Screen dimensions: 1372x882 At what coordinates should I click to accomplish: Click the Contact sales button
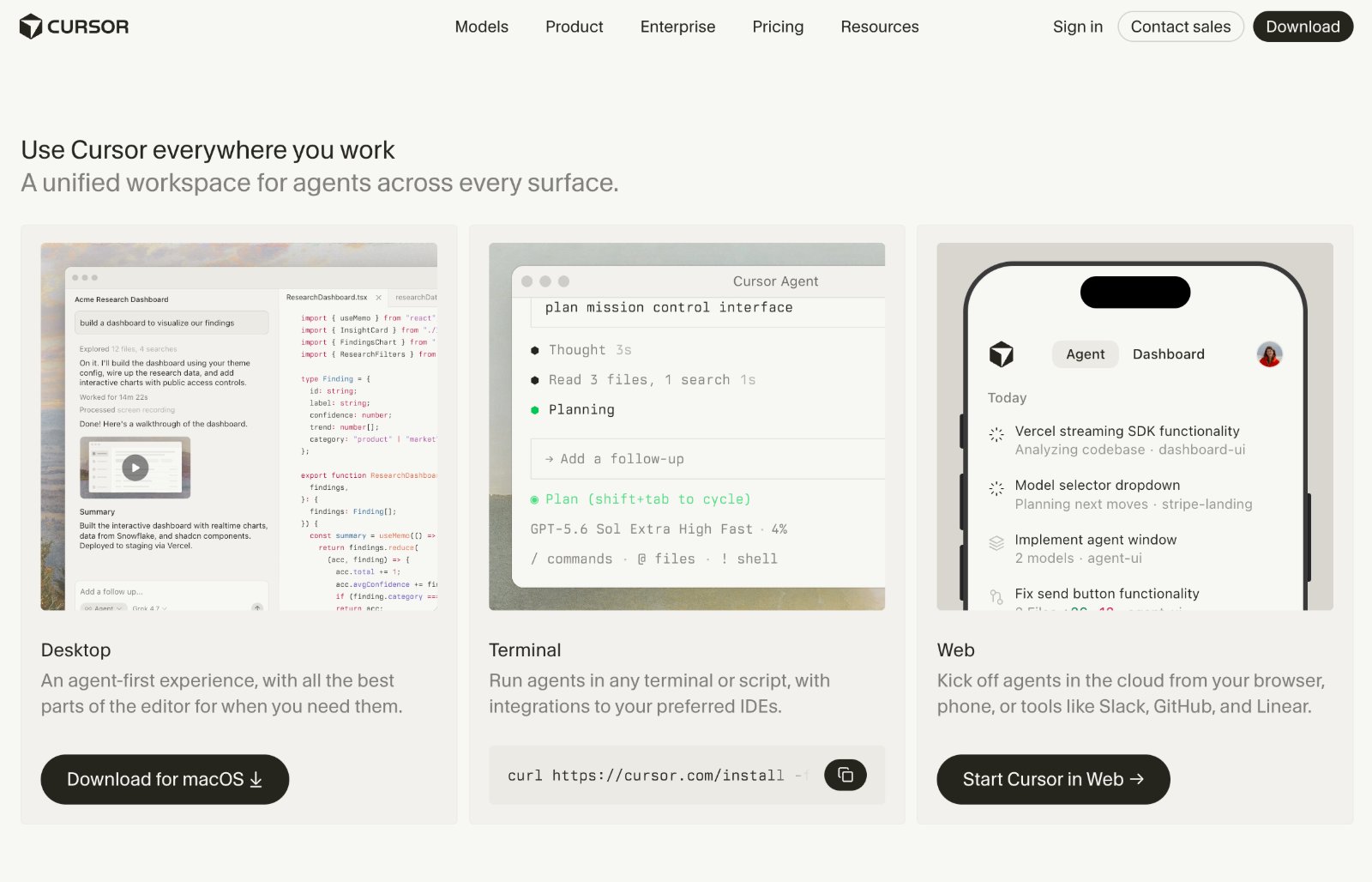point(1180,27)
